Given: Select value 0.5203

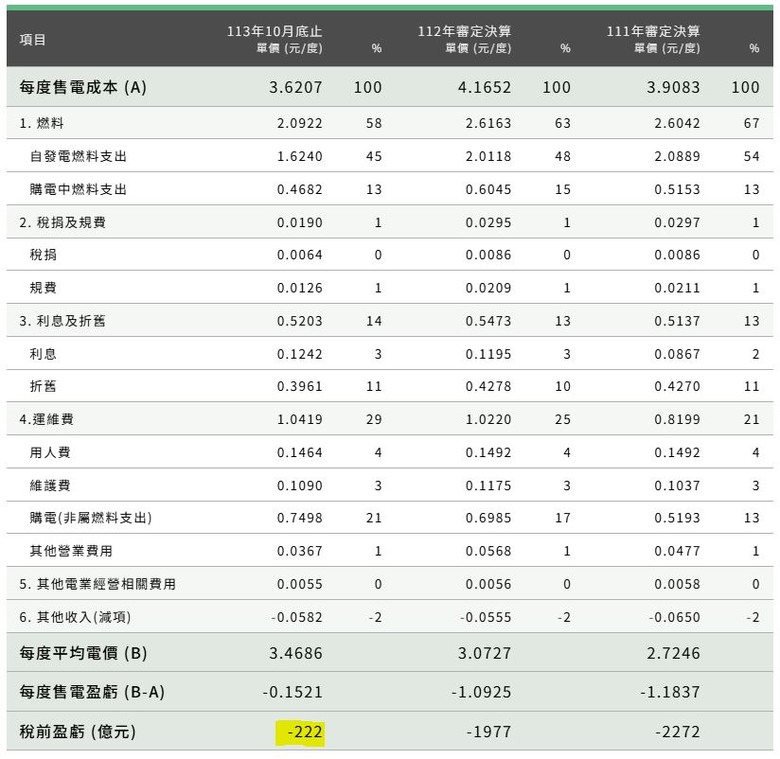Looking at the screenshot, I should click(x=300, y=321).
